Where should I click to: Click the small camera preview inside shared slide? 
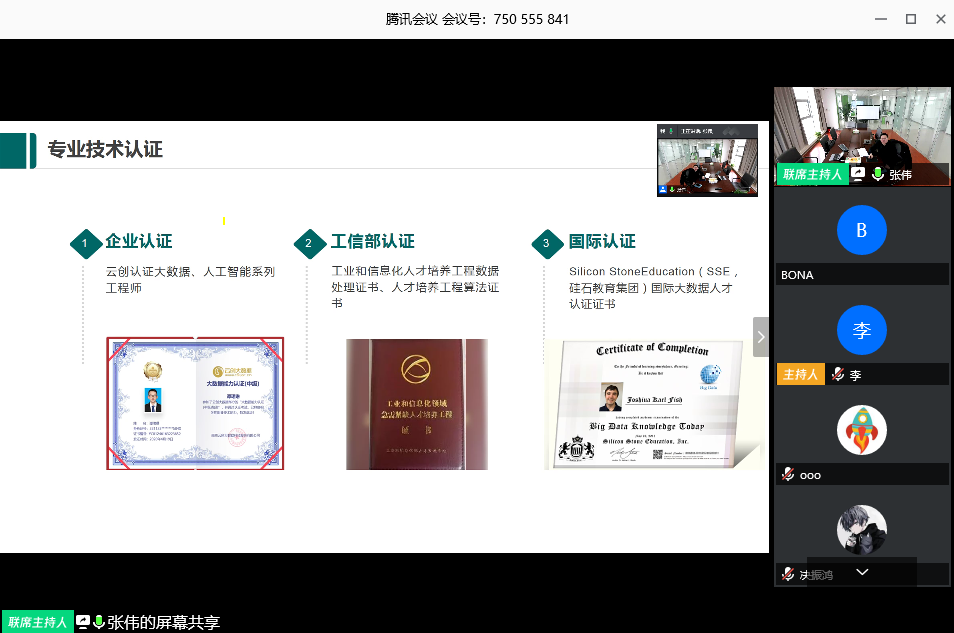pyautogui.click(x=707, y=160)
